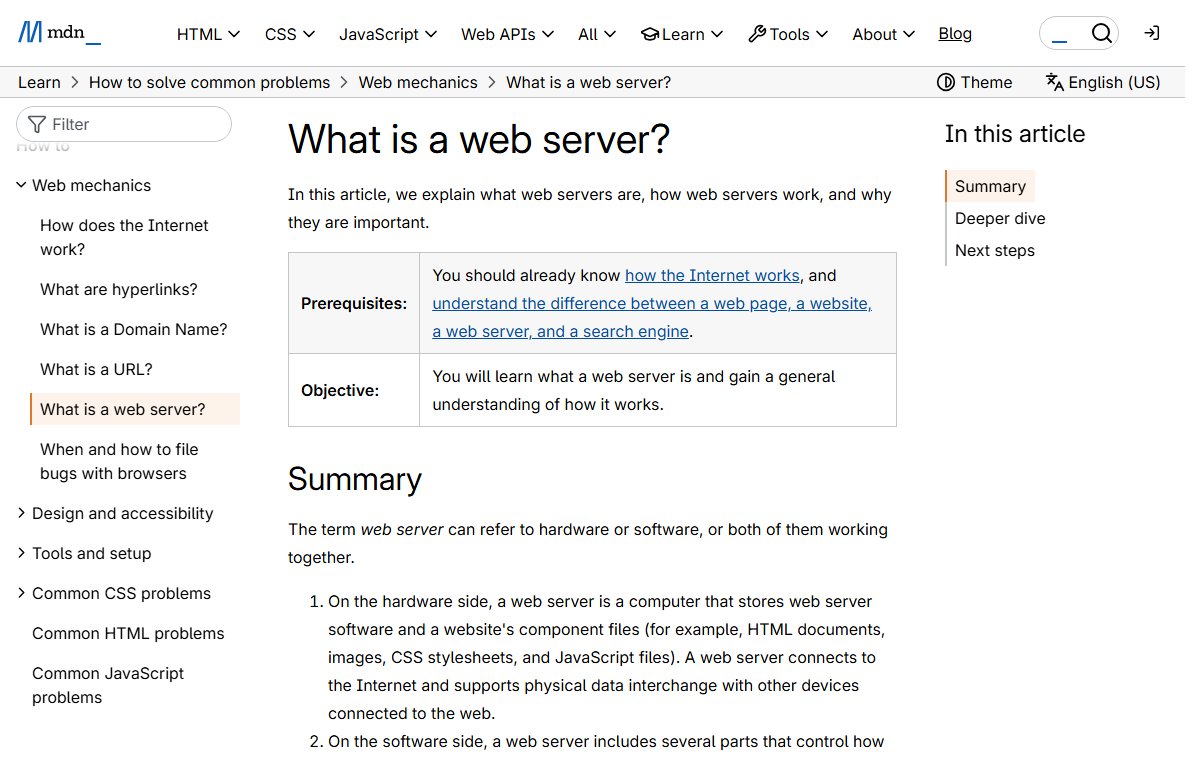Jump to Next steps section
Viewport: 1200px width, 760px height.
click(995, 250)
